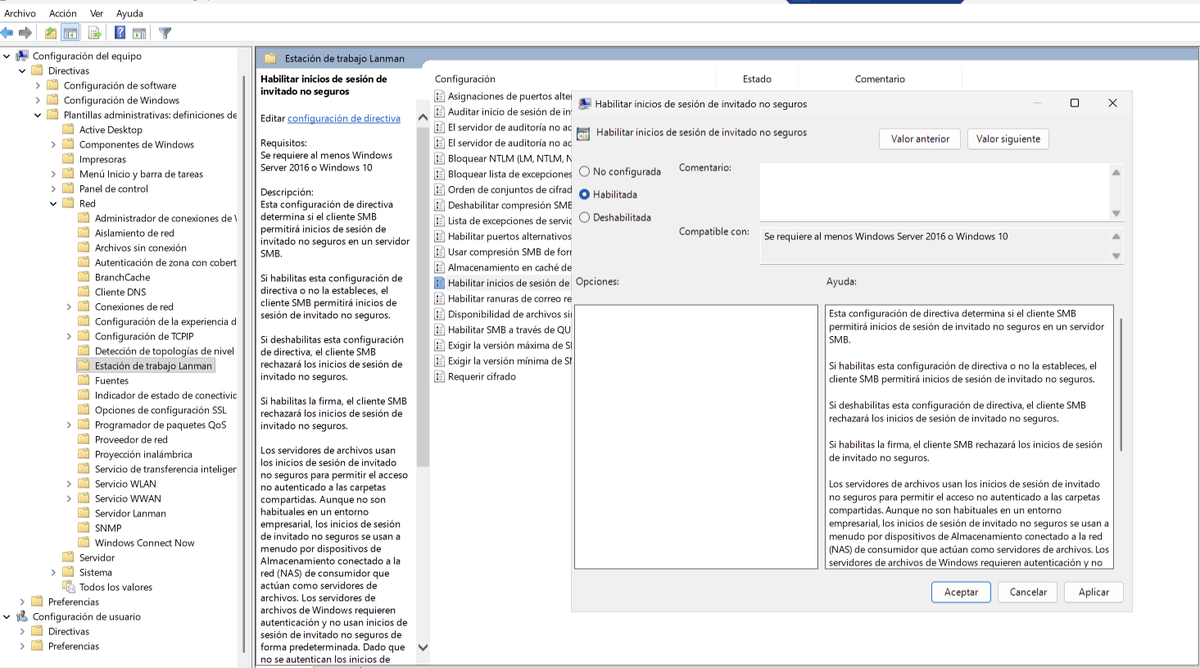Viewport: 1200px width, 668px height.
Task: Click inside the Comentario text box
Action: (934, 192)
